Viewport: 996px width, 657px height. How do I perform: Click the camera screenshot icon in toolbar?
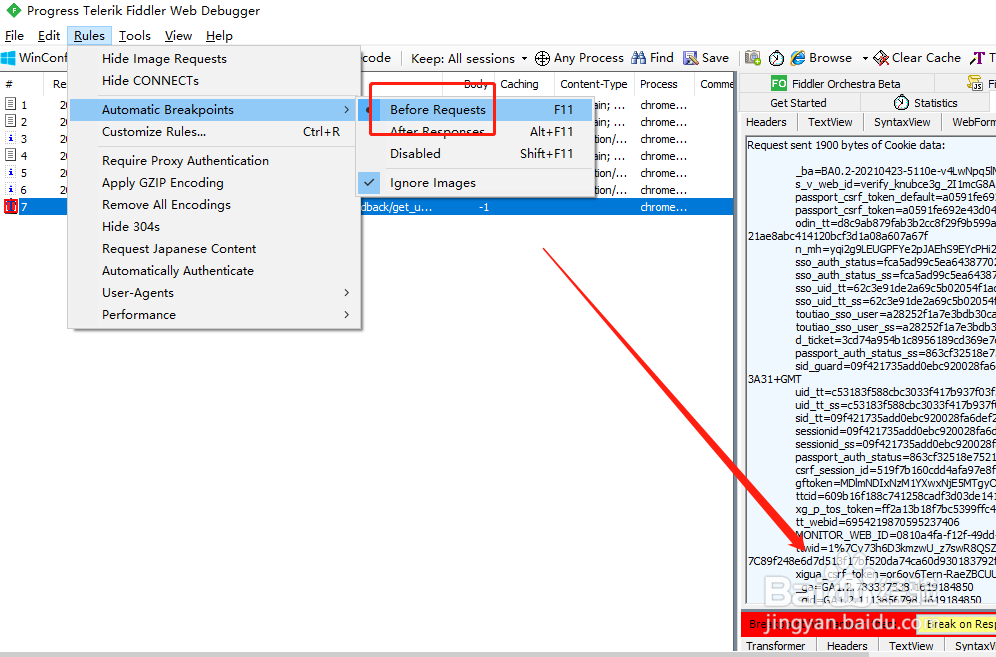click(x=753, y=58)
